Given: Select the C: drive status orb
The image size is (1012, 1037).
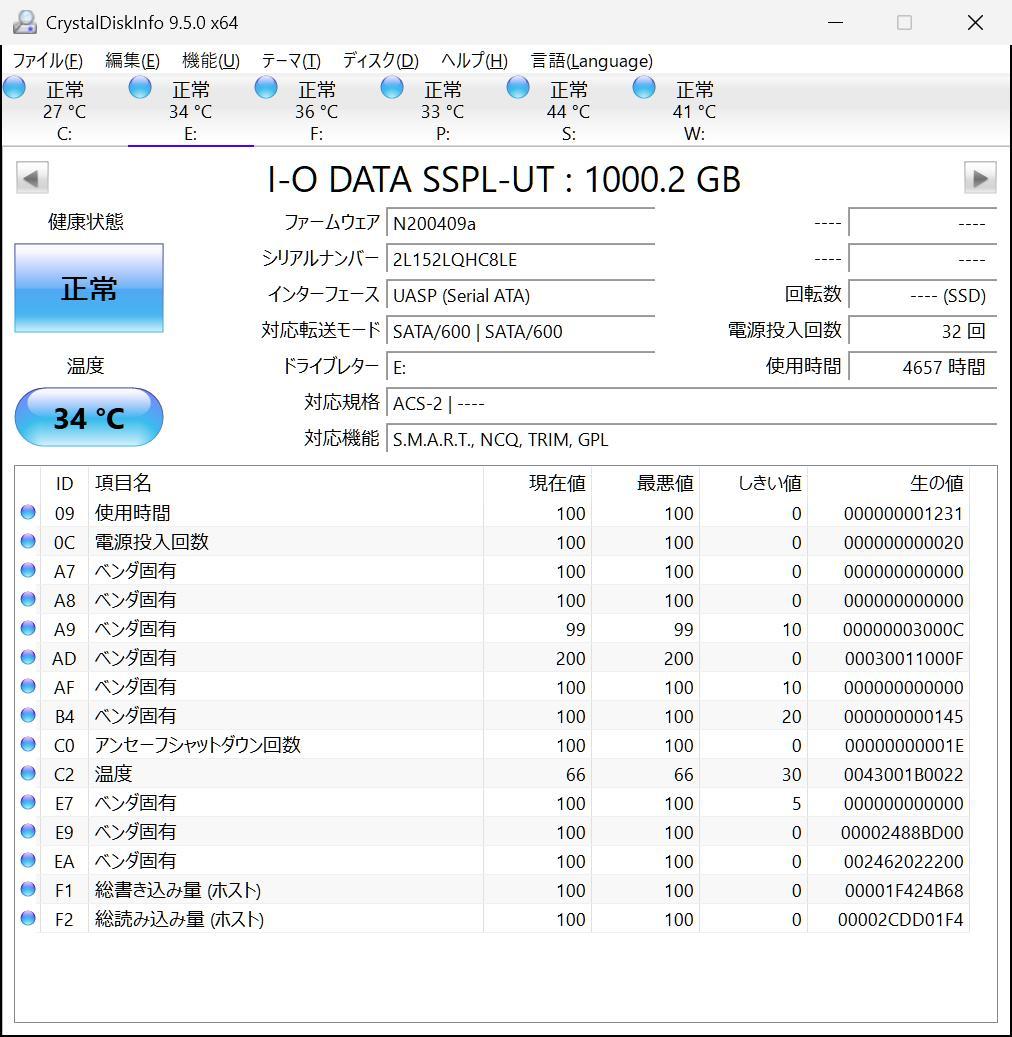Looking at the screenshot, I should coord(14,87).
